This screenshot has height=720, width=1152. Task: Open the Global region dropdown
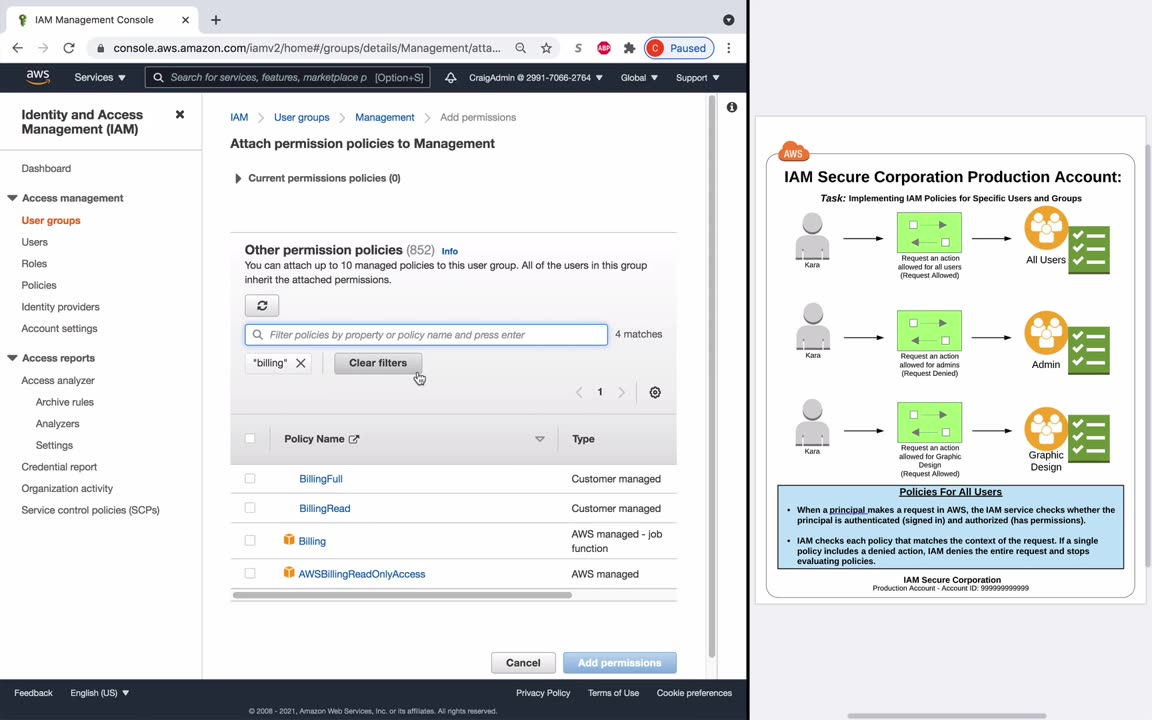pos(639,77)
